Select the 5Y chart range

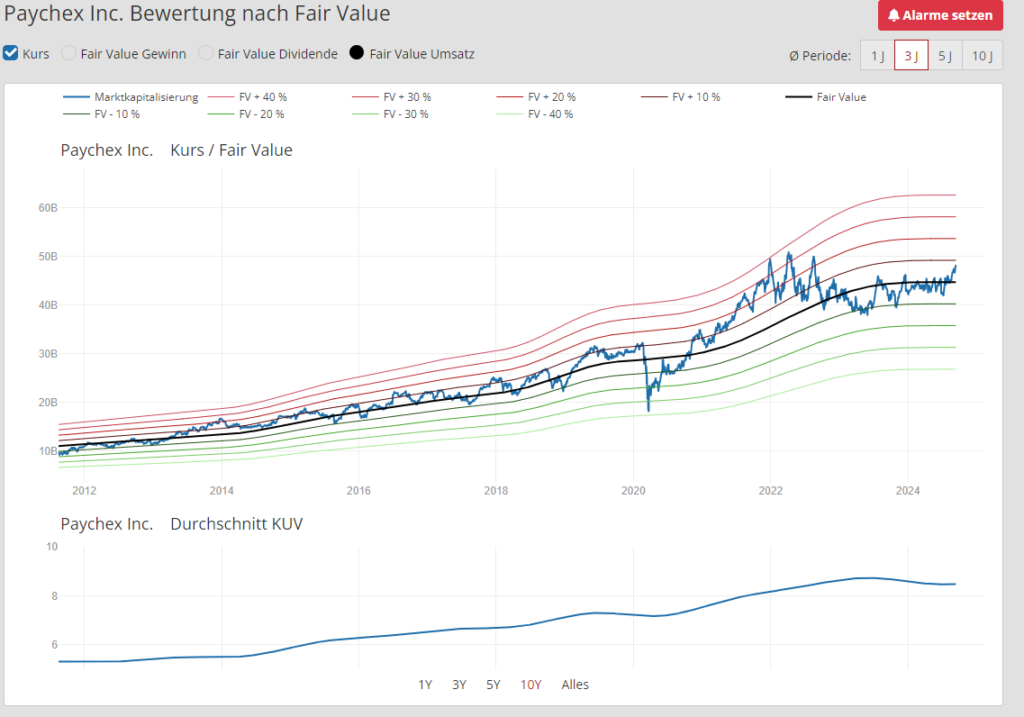point(493,685)
